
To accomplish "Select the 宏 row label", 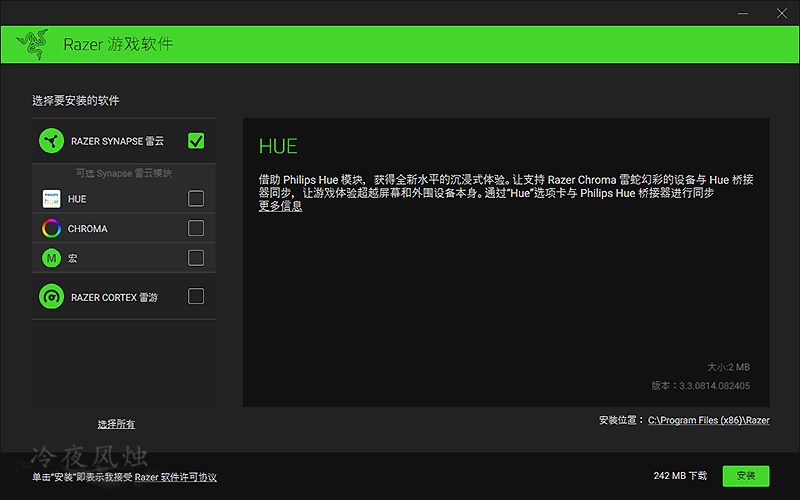I will pyautogui.click(x=72, y=259).
